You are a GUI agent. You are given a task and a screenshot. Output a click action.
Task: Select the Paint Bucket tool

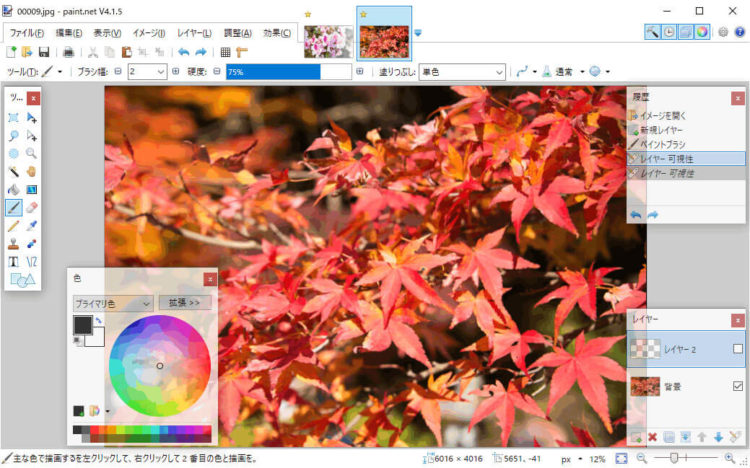[14, 189]
